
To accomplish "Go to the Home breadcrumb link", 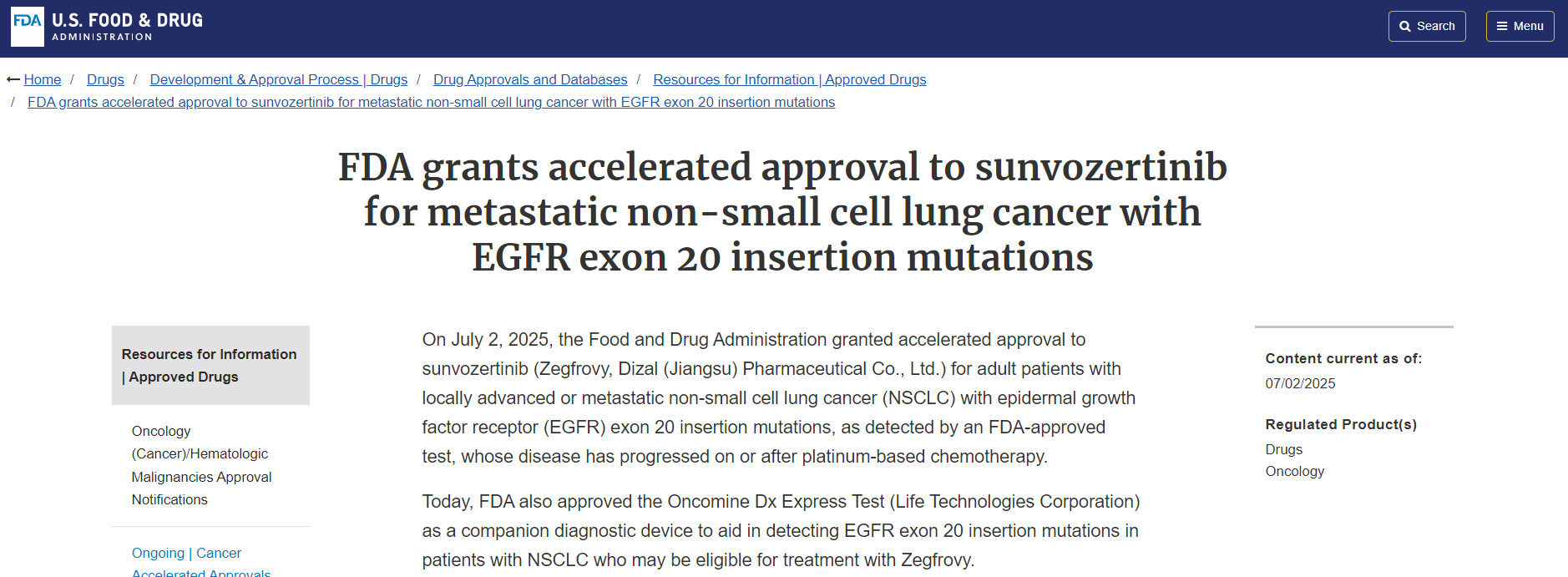I will [43, 80].
